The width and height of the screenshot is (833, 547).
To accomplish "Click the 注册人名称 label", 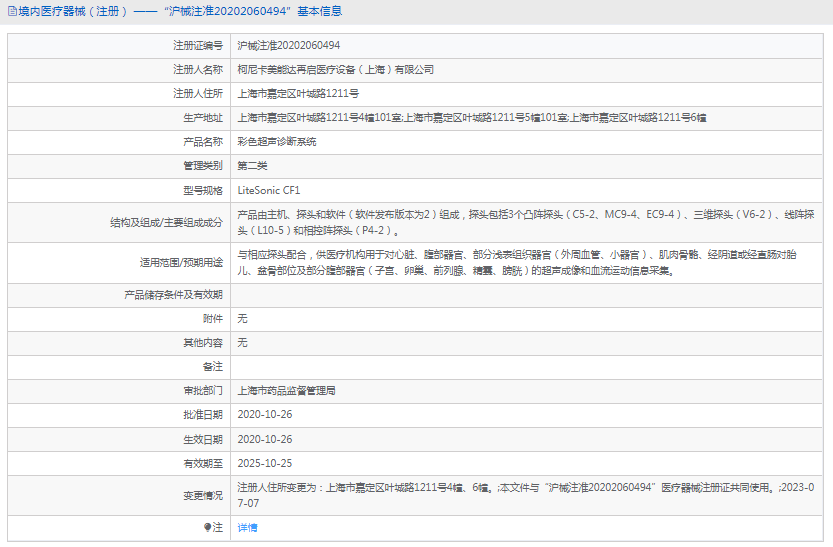I will click(198, 70).
